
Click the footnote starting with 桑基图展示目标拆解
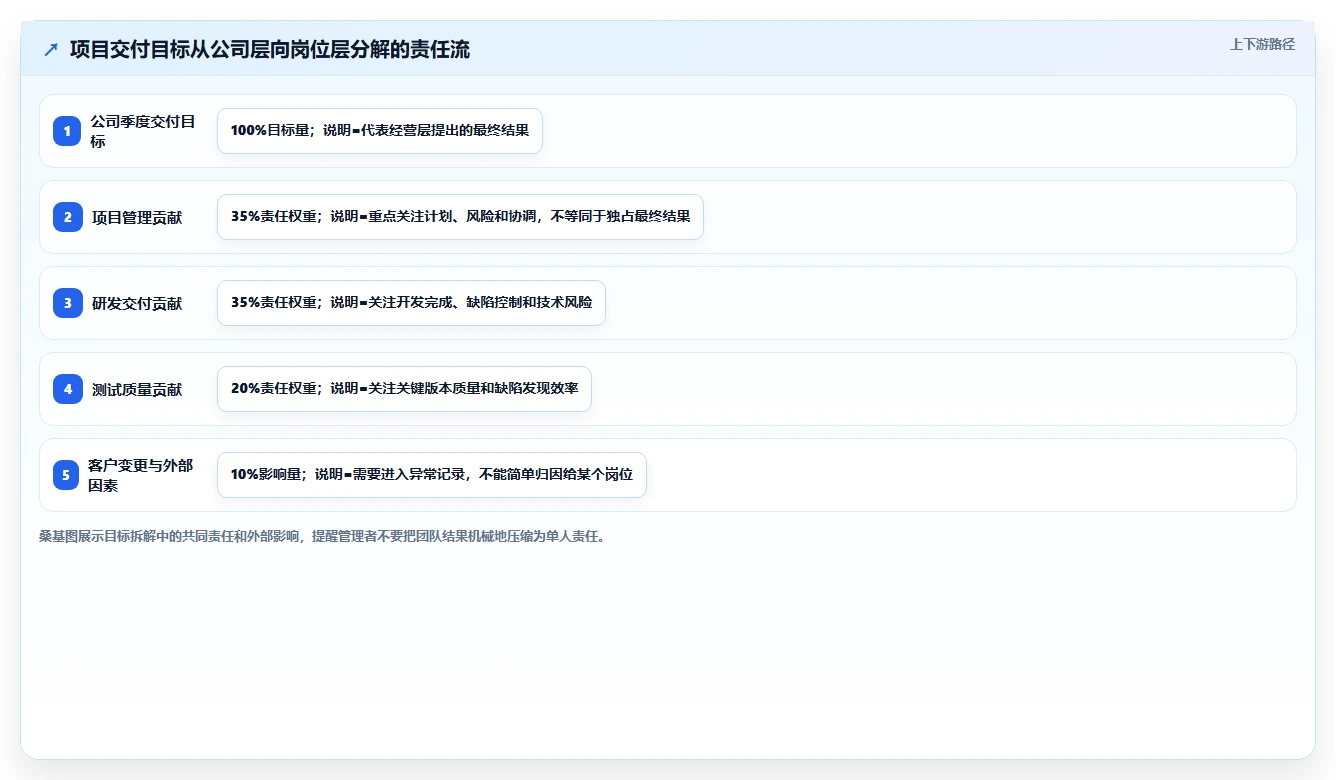(x=322, y=536)
